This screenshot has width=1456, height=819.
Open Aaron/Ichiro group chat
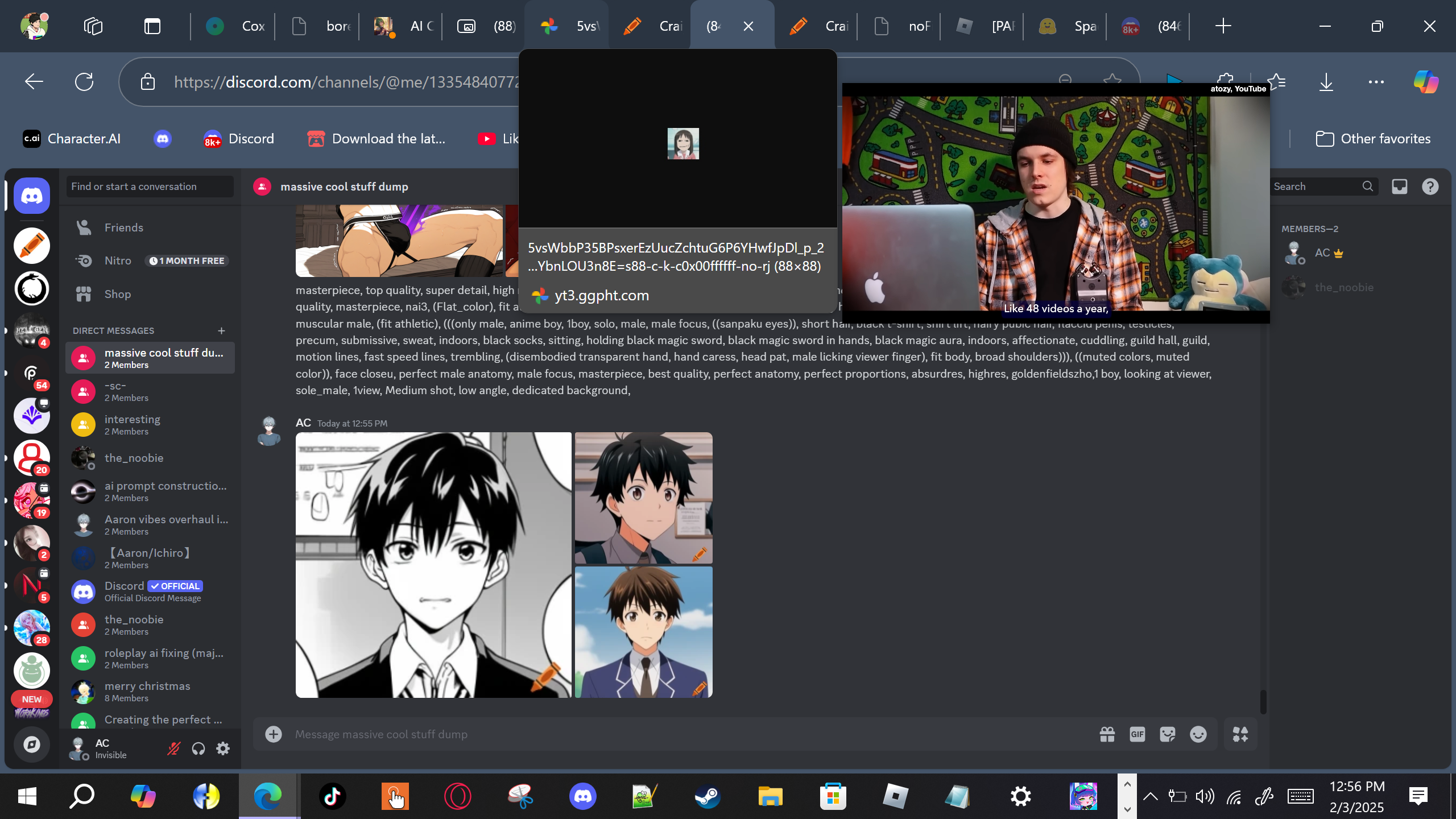pos(150,559)
